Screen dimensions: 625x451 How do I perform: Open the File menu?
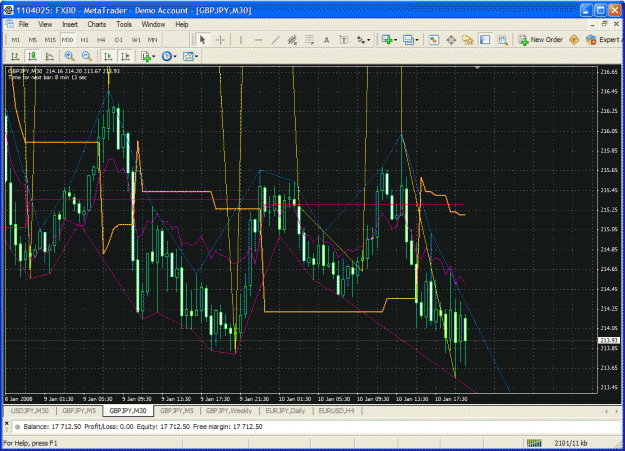click(23, 24)
